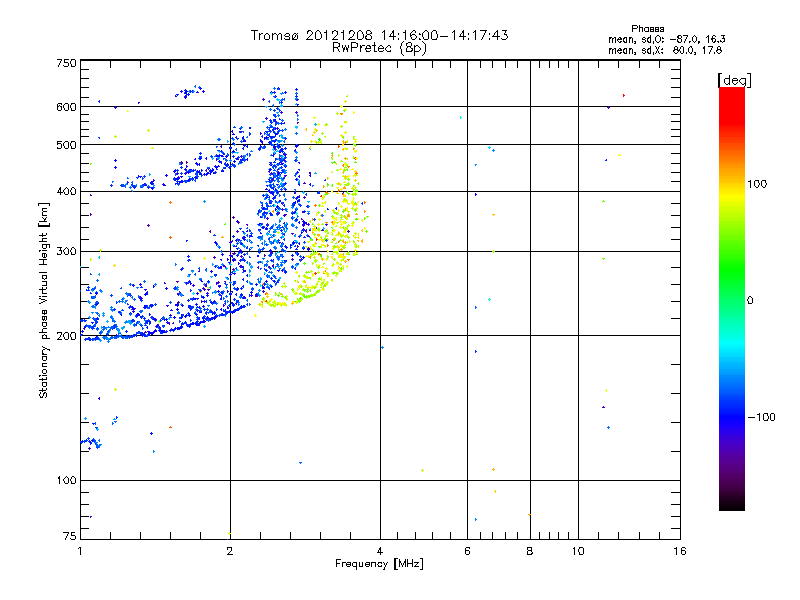Viewport: 800px width, 600px height.
Task: Click the '2' x-axis tick label
Action: 230,551
